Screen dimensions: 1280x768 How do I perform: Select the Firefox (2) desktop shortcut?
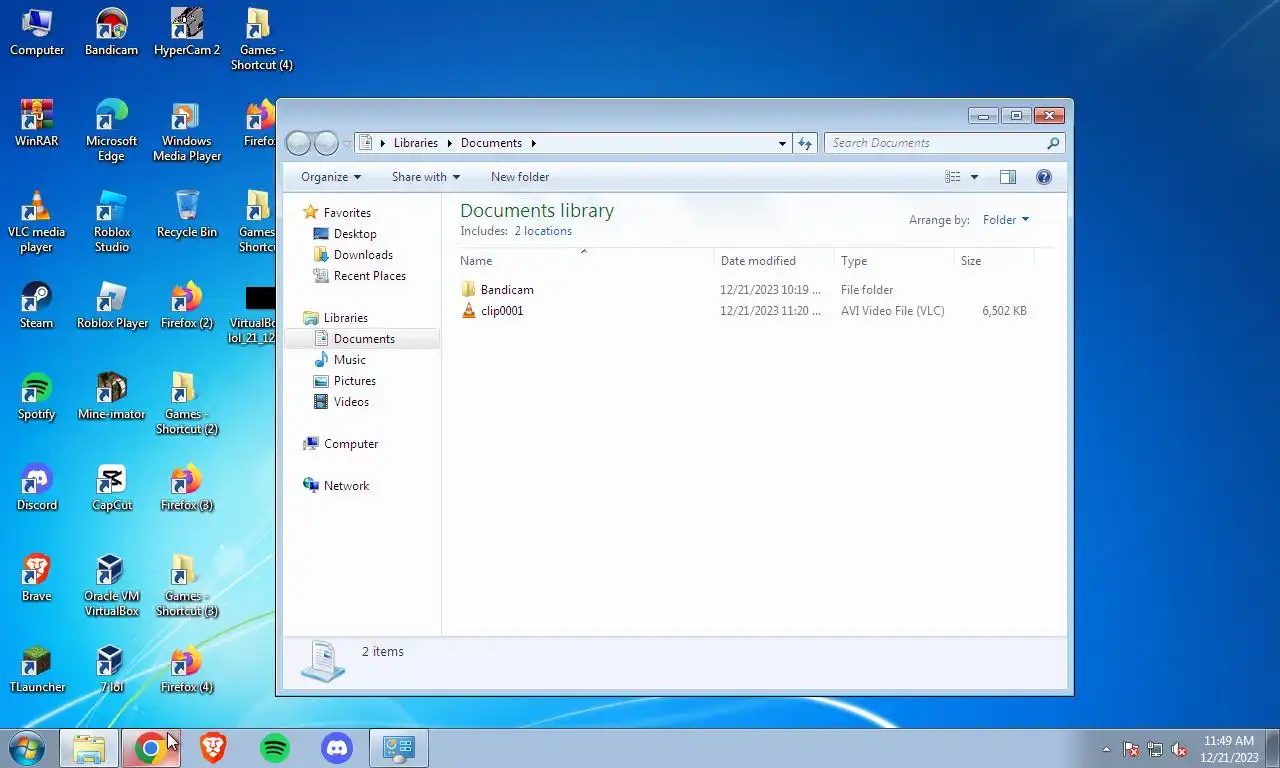tap(187, 305)
